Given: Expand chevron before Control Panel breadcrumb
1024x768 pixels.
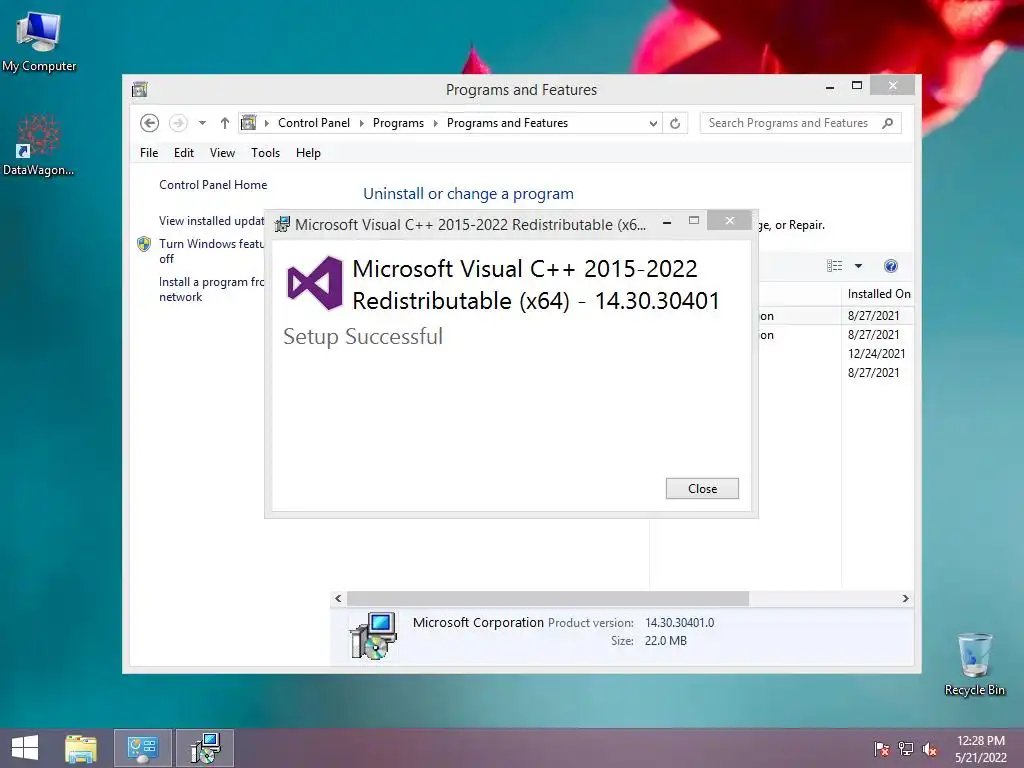Looking at the screenshot, I should (266, 123).
